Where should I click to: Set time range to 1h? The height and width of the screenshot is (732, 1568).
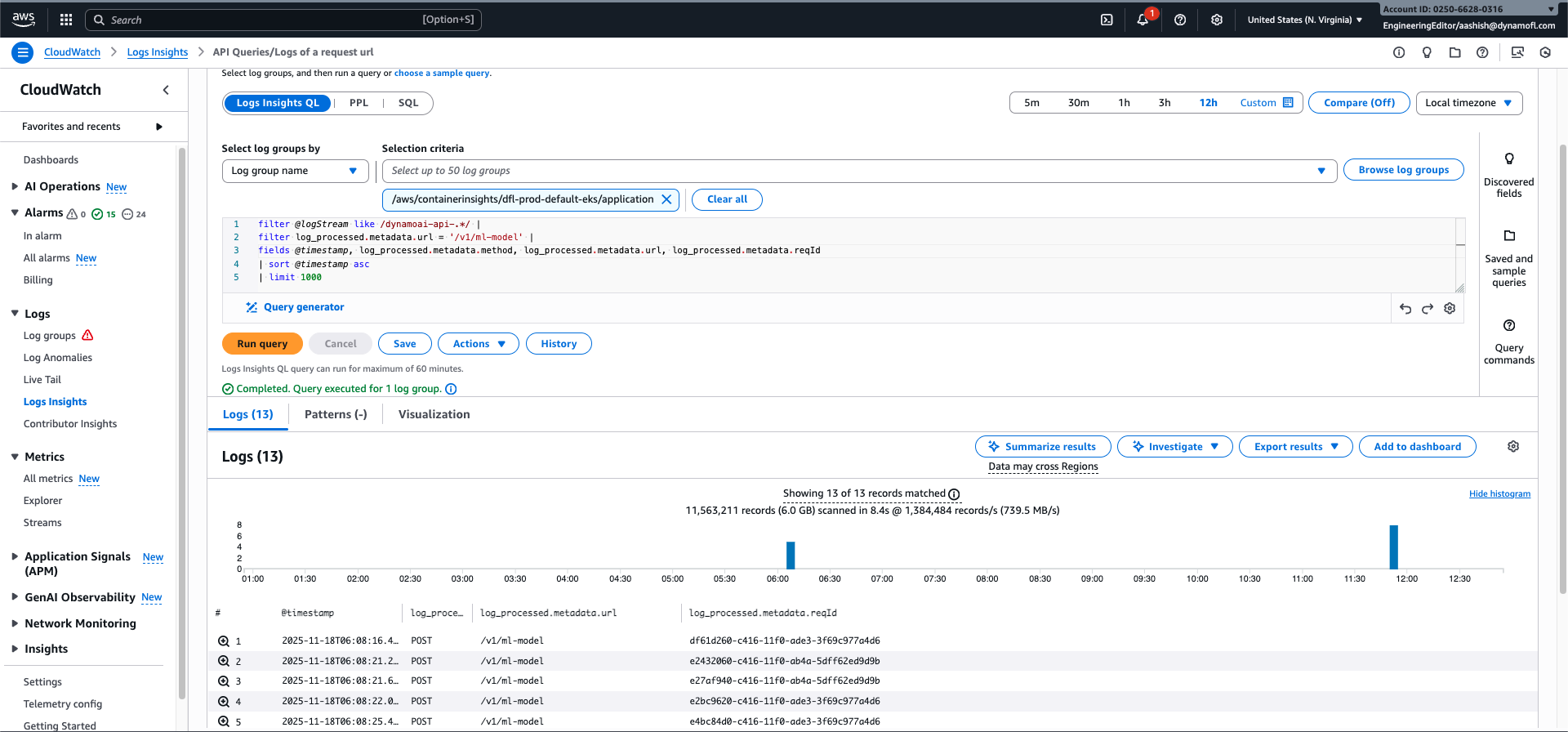click(1125, 103)
